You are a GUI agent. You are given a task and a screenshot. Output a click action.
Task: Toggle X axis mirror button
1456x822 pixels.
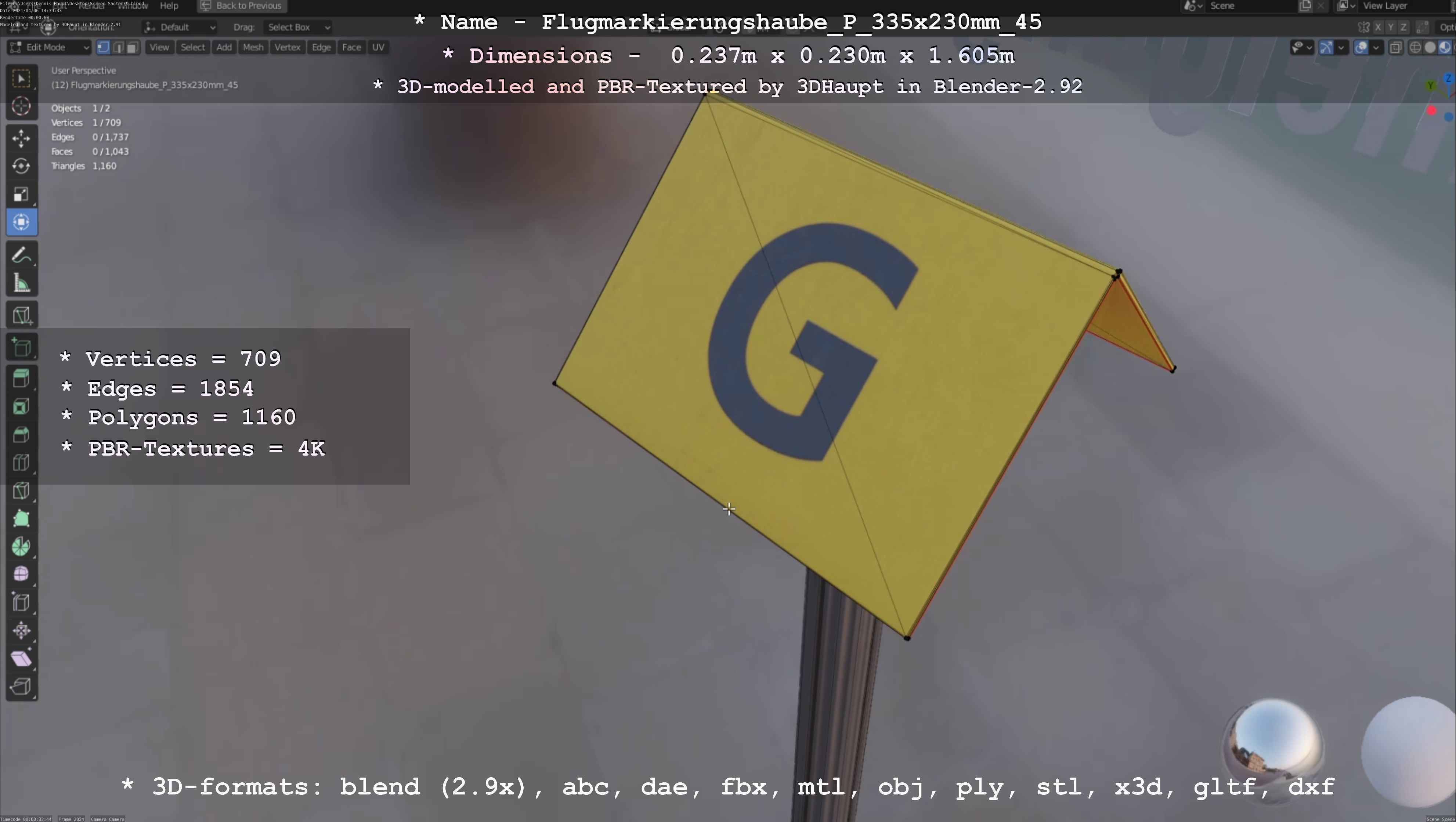(1378, 27)
